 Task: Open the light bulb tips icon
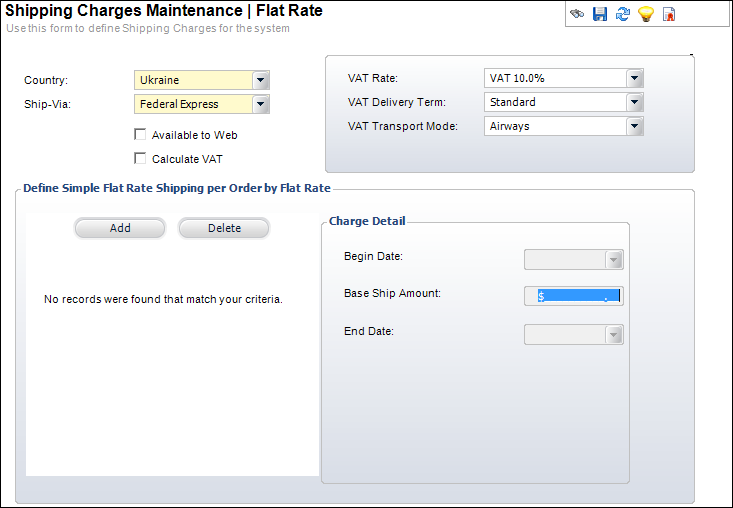(646, 14)
